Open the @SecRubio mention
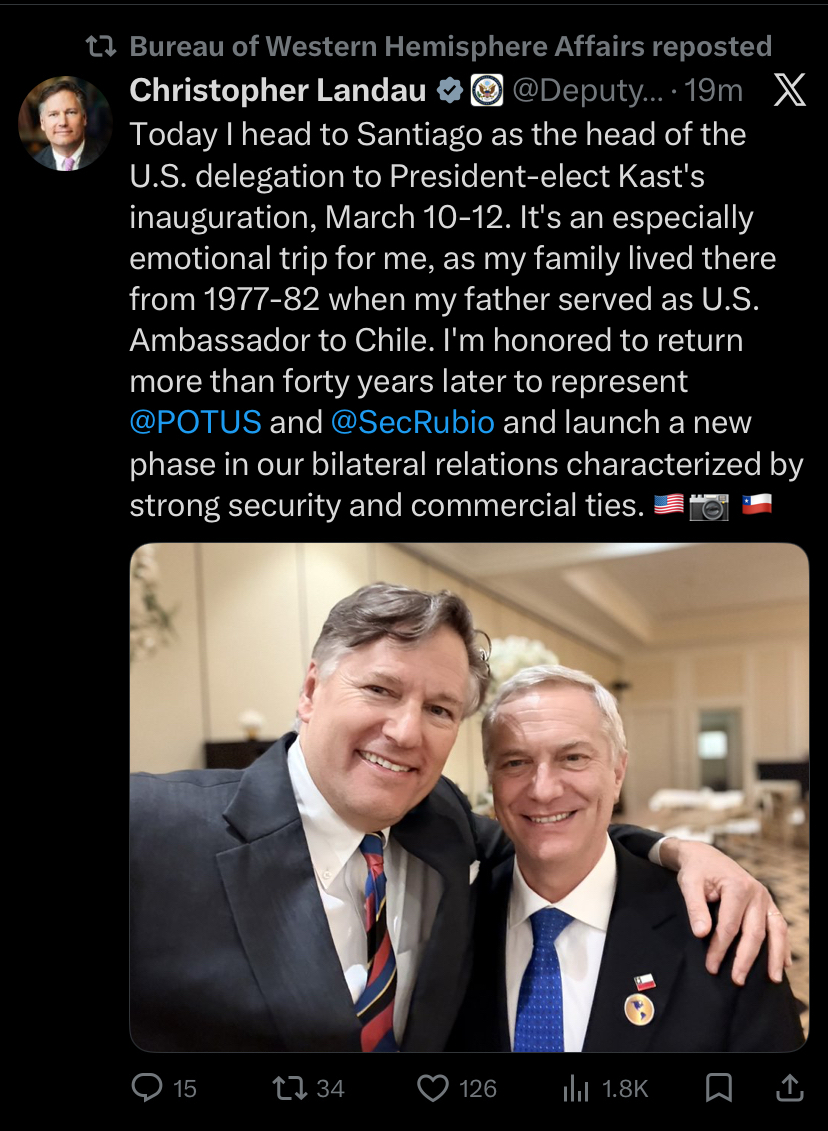Screen dimensions: 828x1131 click(412, 422)
